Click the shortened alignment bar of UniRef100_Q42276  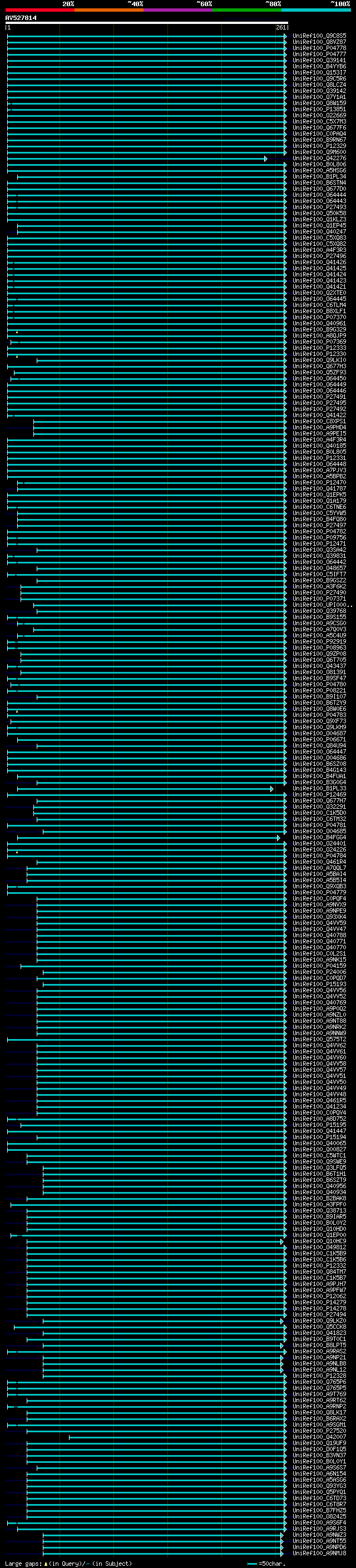coord(137,159)
